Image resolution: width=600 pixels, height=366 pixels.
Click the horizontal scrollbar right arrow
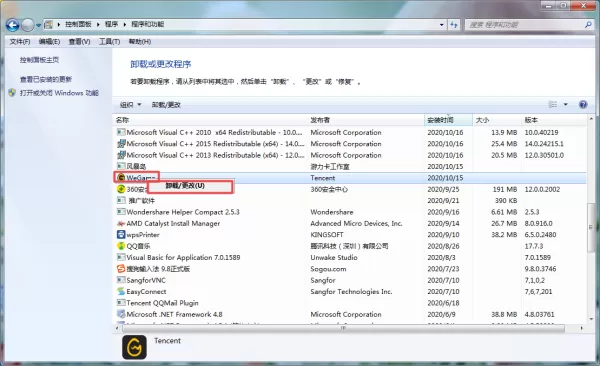[x=582, y=328]
